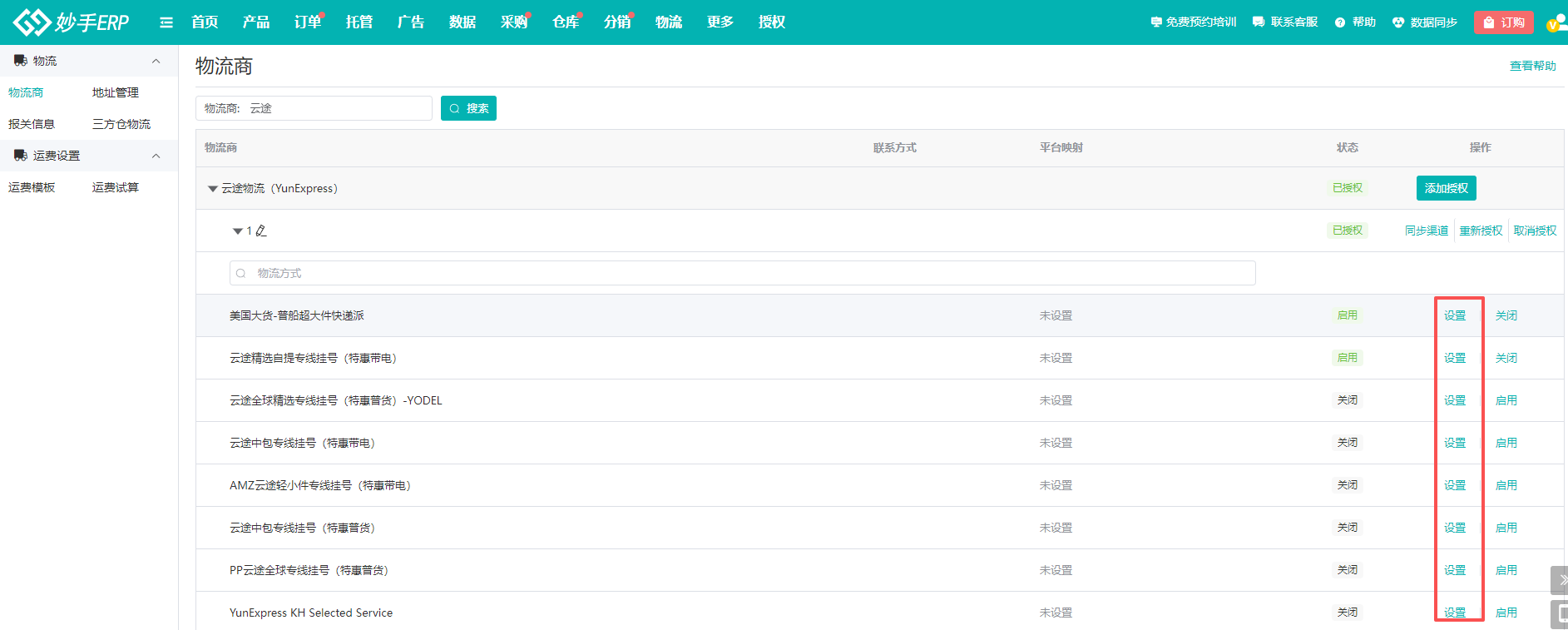Open the 订单 navigation menu
Image resolution: width=1568 pixels, height=630 pixels.
pyautogui.click(x=308, y=22)
